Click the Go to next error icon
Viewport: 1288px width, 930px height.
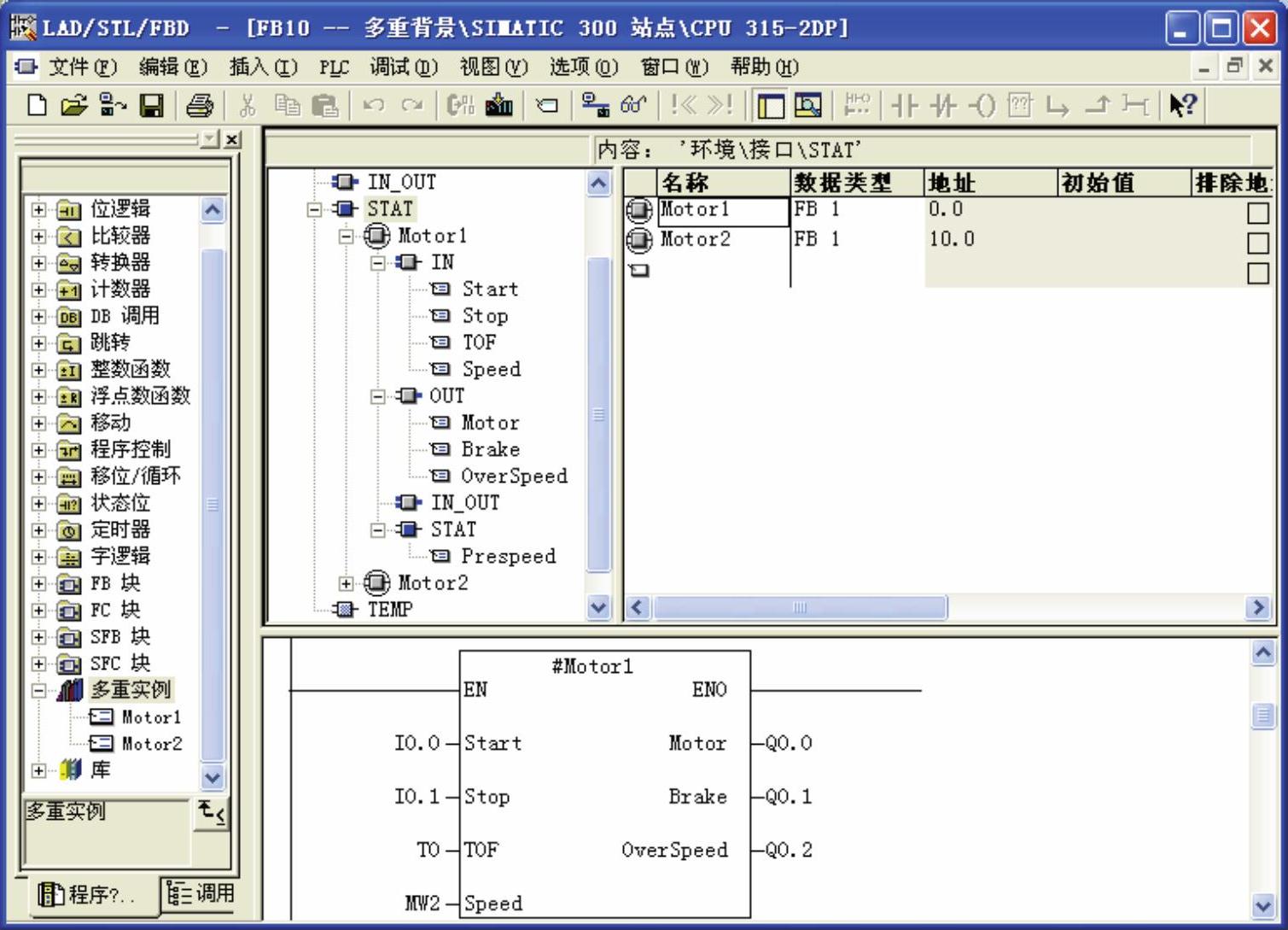coord(720,105)
